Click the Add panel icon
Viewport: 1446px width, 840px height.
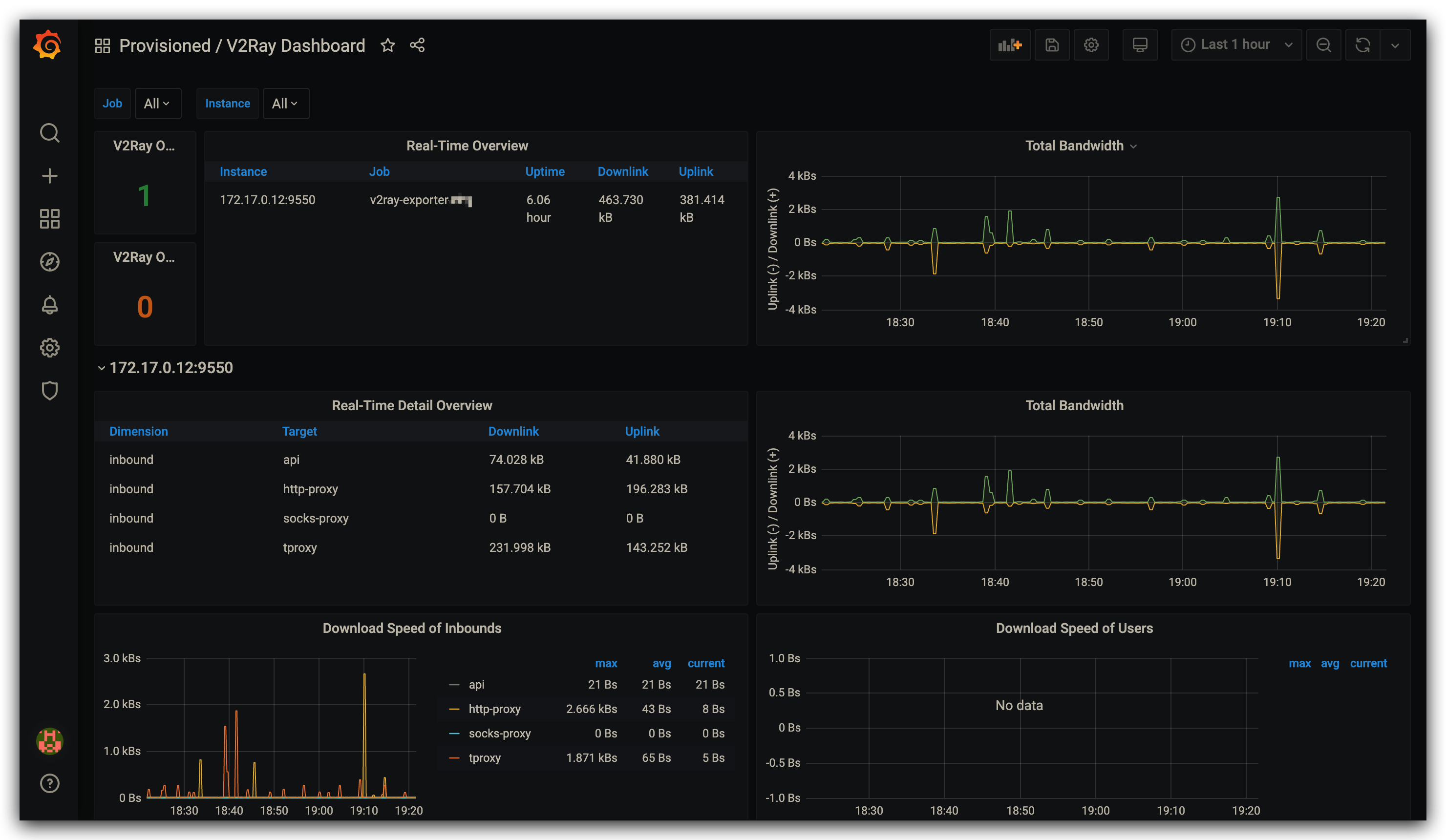1009,45
